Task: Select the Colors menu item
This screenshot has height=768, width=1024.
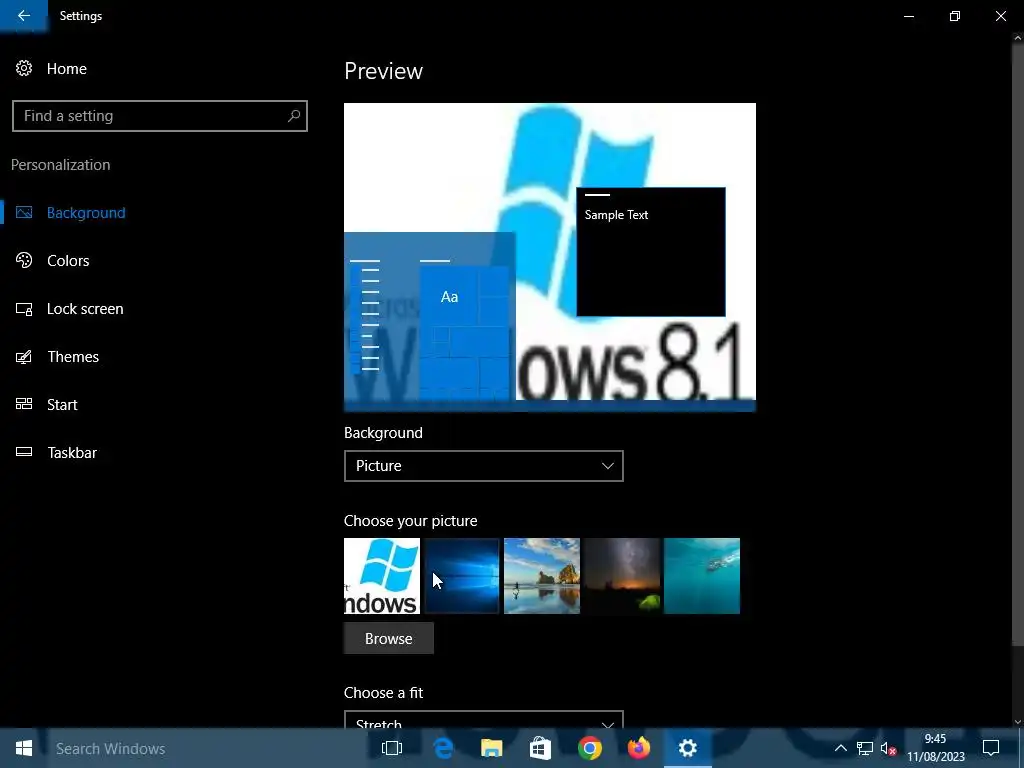Action: tap(68, 261)
